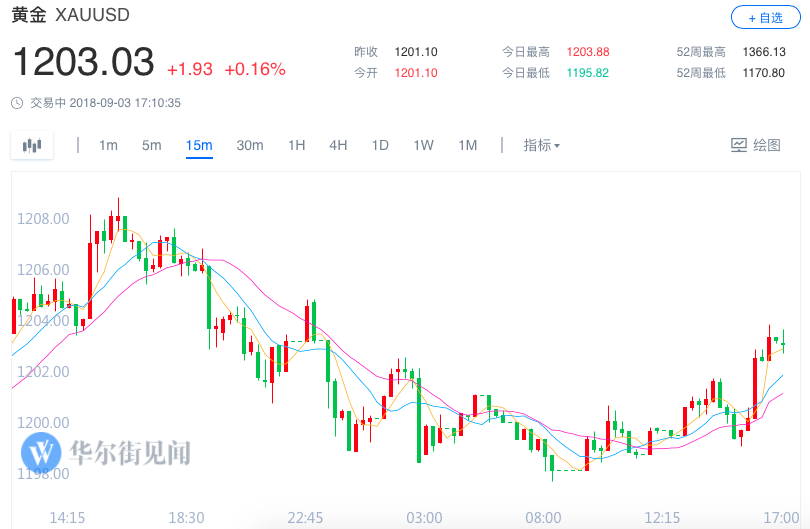The width and height of the screenshot is (810, 529).
Task: Click the 17:00 time axis label
Action: point(781,518)
